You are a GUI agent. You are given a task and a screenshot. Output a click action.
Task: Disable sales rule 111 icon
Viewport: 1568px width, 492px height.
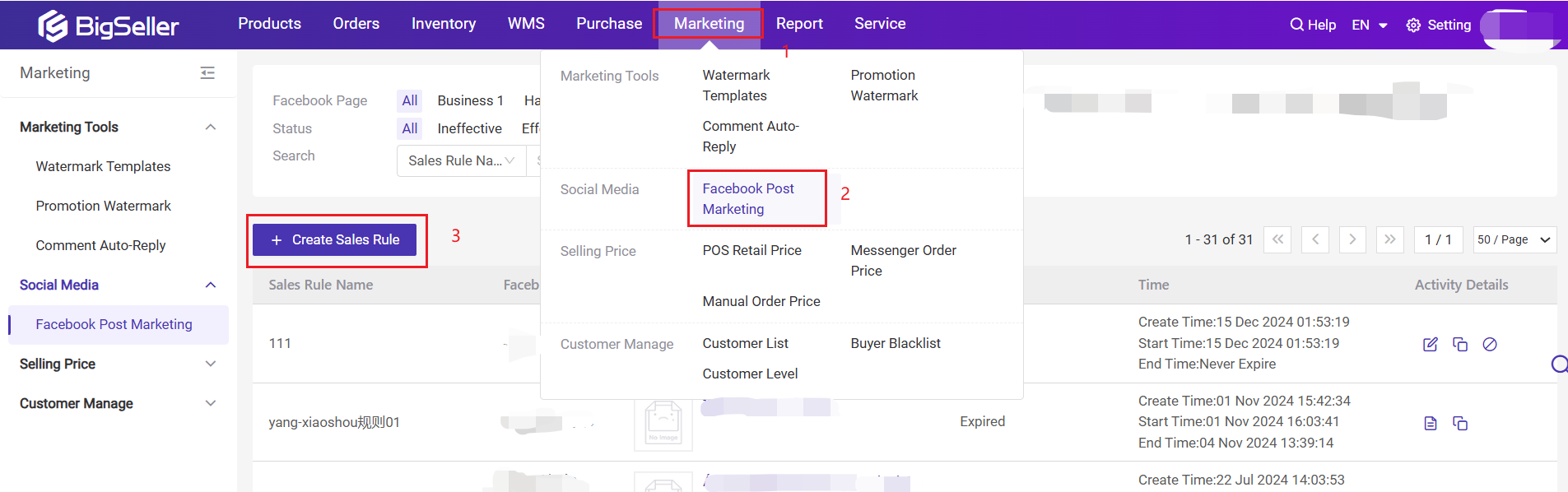coord(1490,344)
